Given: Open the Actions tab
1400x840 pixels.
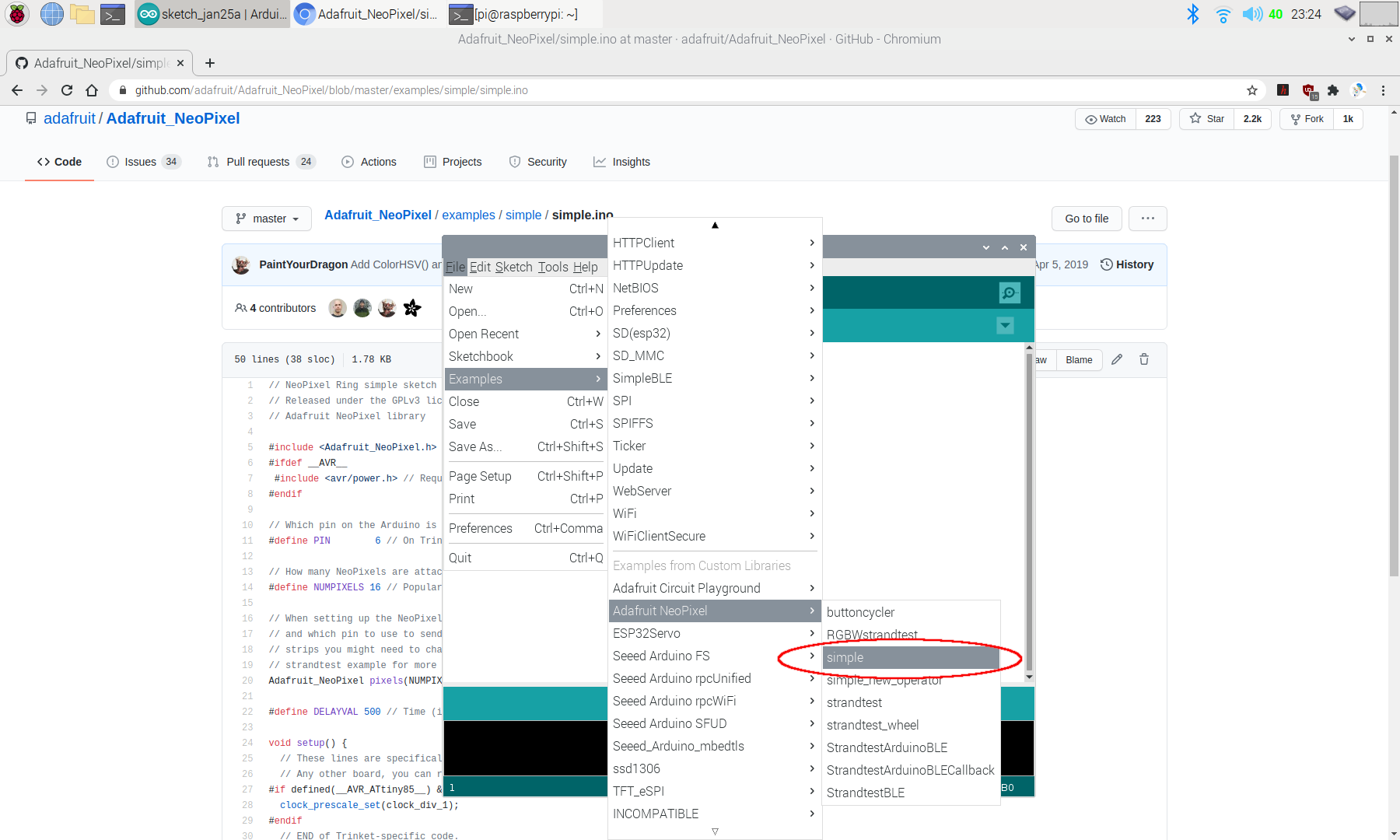Looking at the screenshot, I should 369,162.
